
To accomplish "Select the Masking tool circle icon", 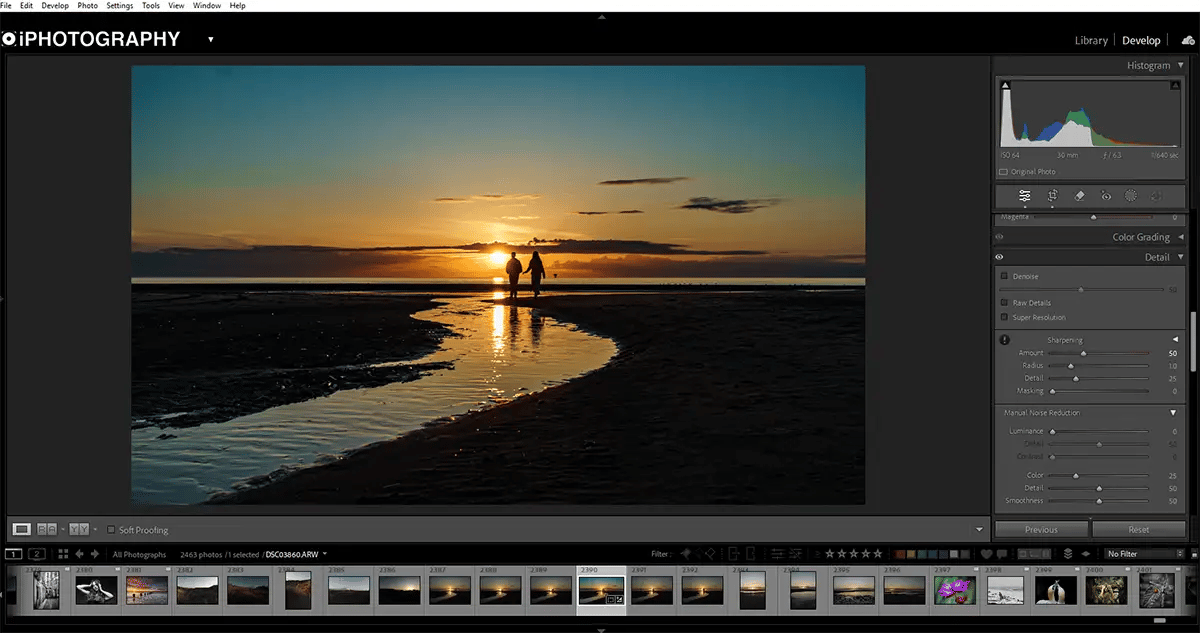I will [x=1131, y=196].
